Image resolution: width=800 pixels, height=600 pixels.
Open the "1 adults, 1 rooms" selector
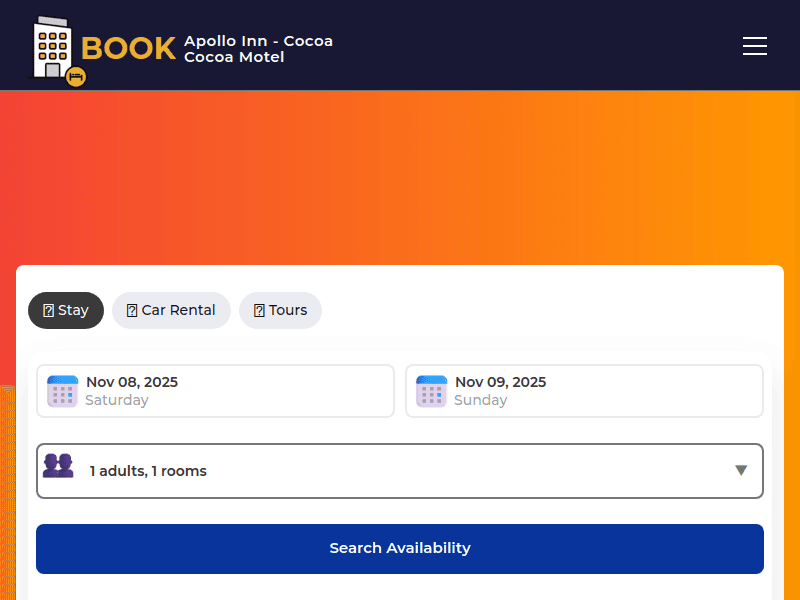tap(400, 471)
